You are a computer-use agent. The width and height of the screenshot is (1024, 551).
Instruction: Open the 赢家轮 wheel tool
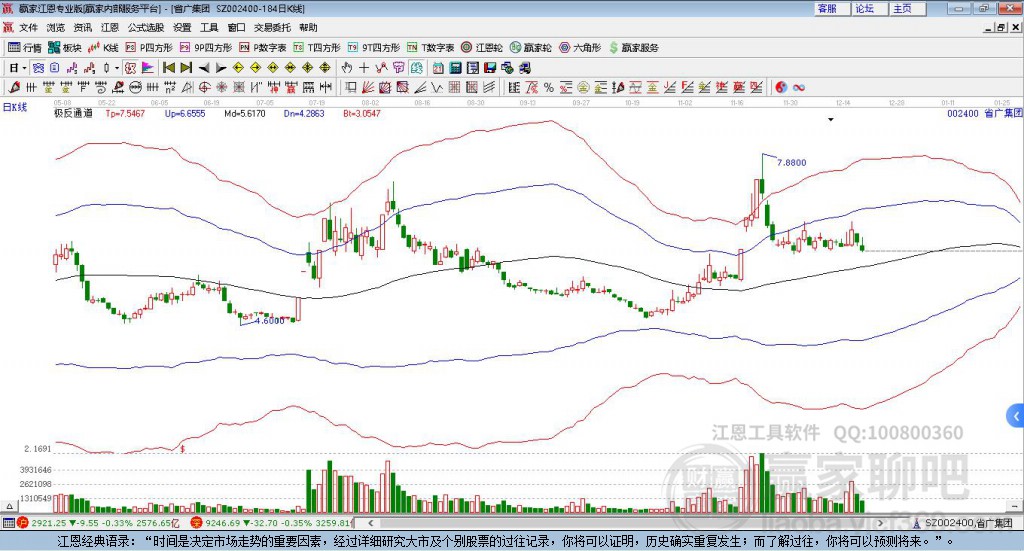tap(531, 48)
